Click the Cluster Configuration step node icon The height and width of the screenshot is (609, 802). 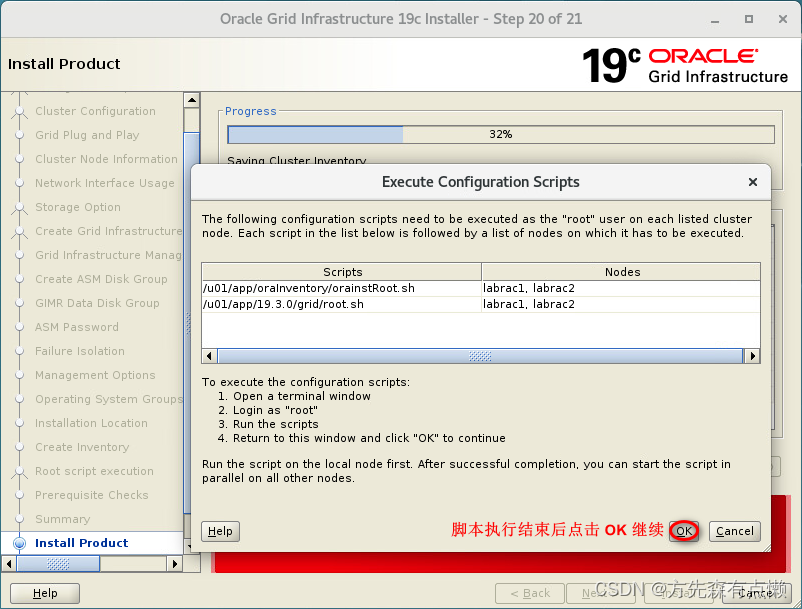tap(19, 111)
